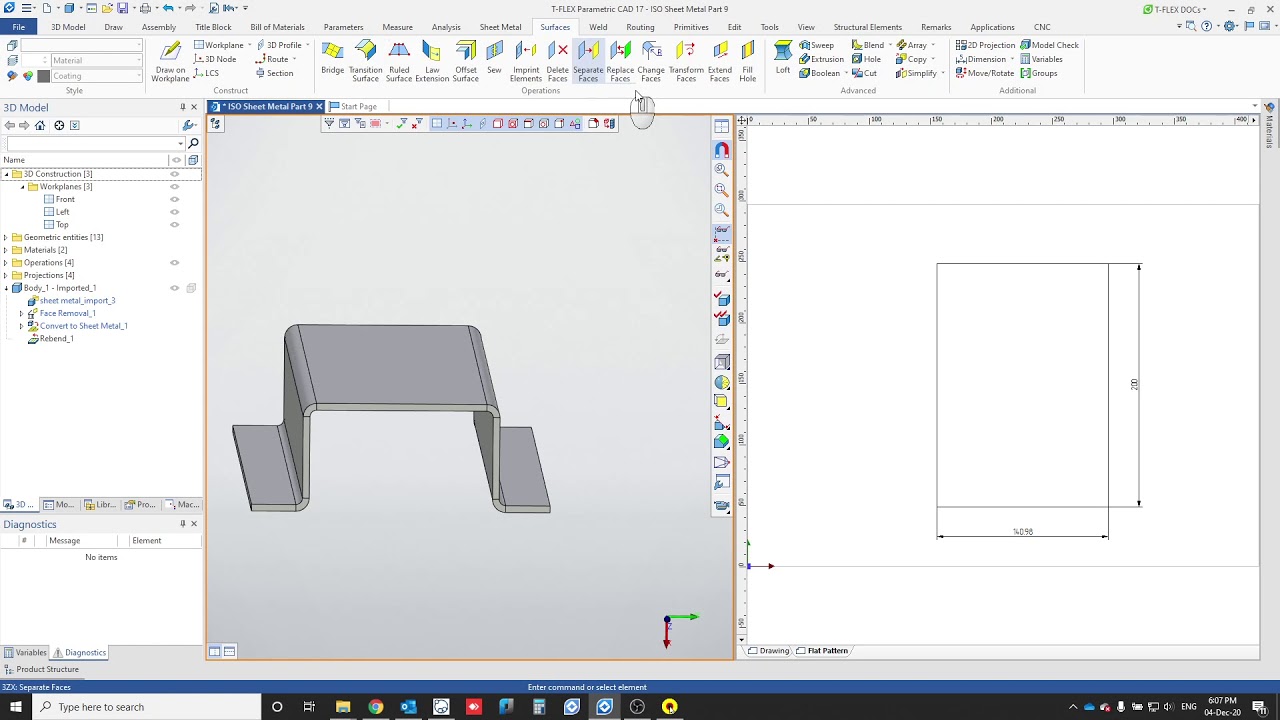The image size is (1280, 720).
Task: Hide the Left workplane
Action: tap(175, 212)
